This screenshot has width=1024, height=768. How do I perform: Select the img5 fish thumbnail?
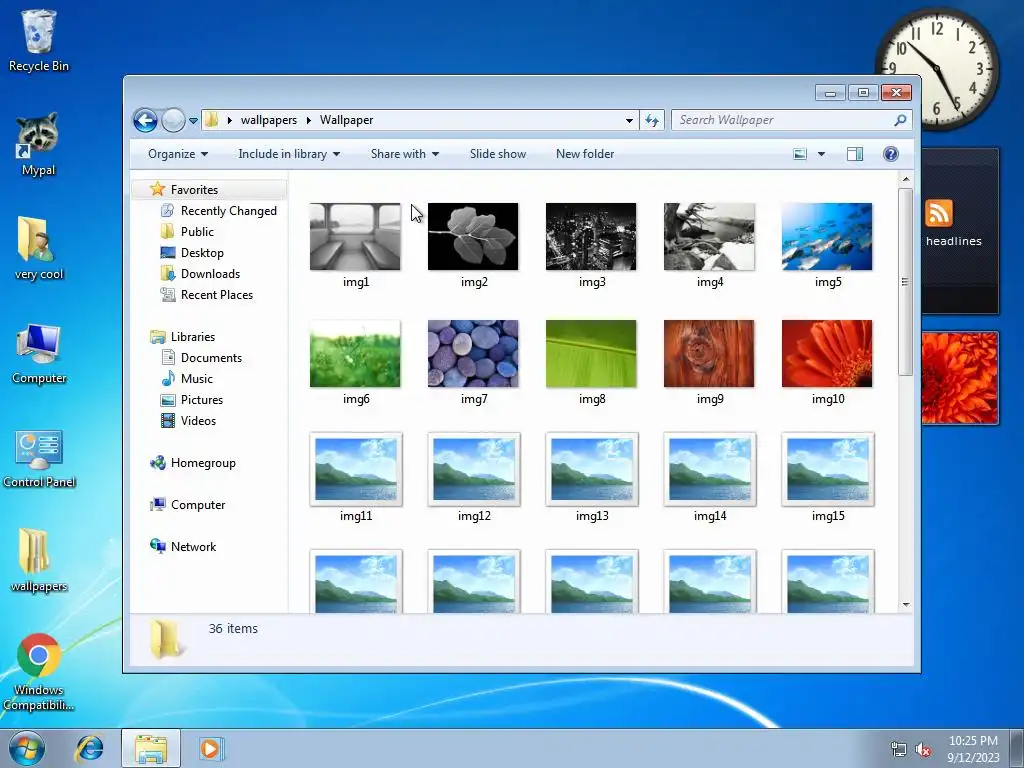click(x=827, y=236)
